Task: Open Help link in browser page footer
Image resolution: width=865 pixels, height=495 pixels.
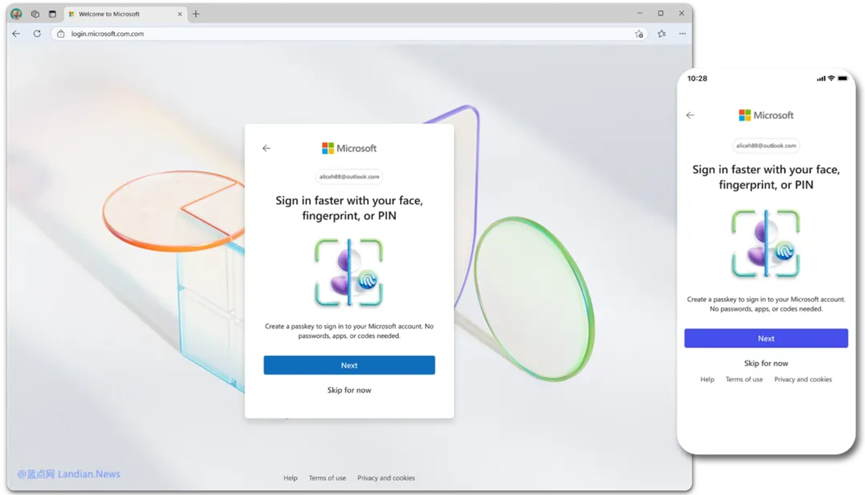Action: coord(290,478)
